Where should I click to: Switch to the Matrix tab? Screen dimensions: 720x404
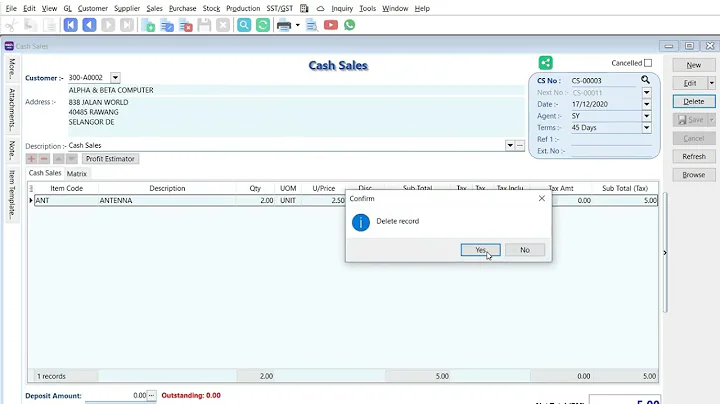pyautogui.click(x=77, y=174)
